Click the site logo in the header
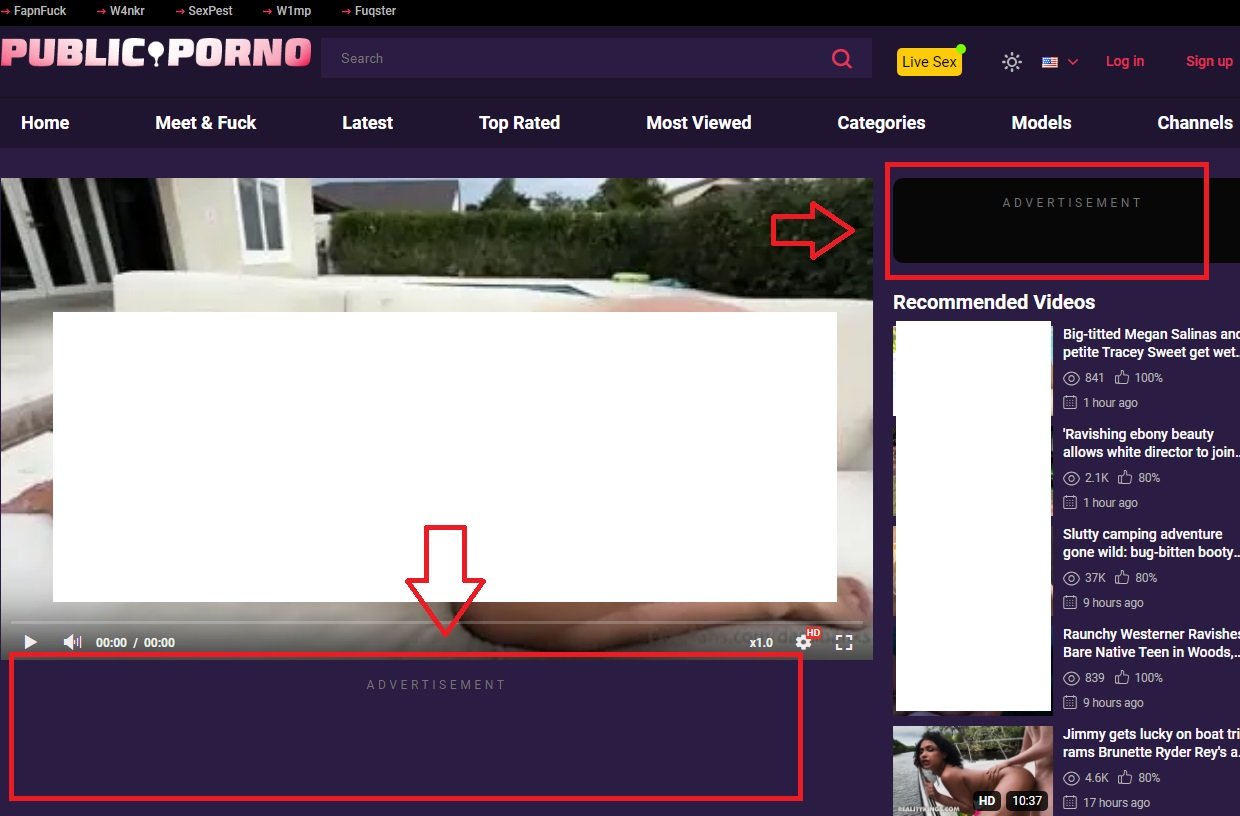This screenshot has height=816, width=1240. [x=156, y=53]
